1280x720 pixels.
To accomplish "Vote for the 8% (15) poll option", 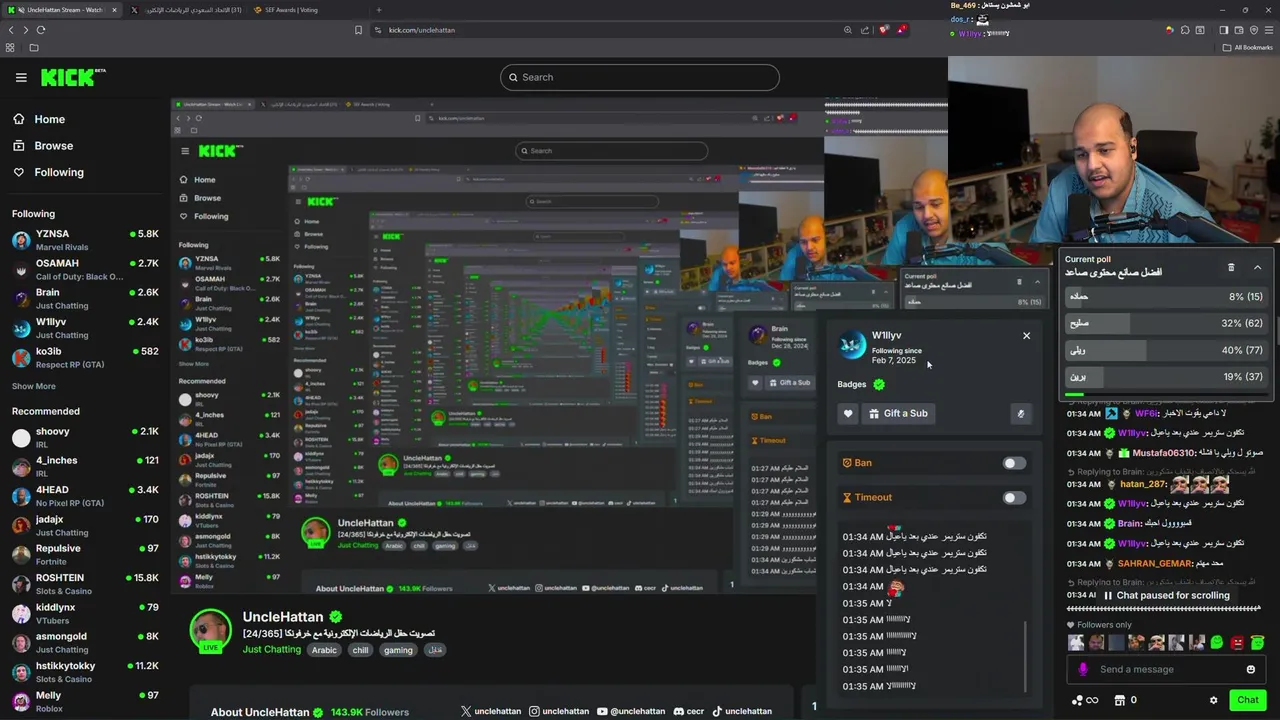I will pyautogui.click(x=1166, y=296).
